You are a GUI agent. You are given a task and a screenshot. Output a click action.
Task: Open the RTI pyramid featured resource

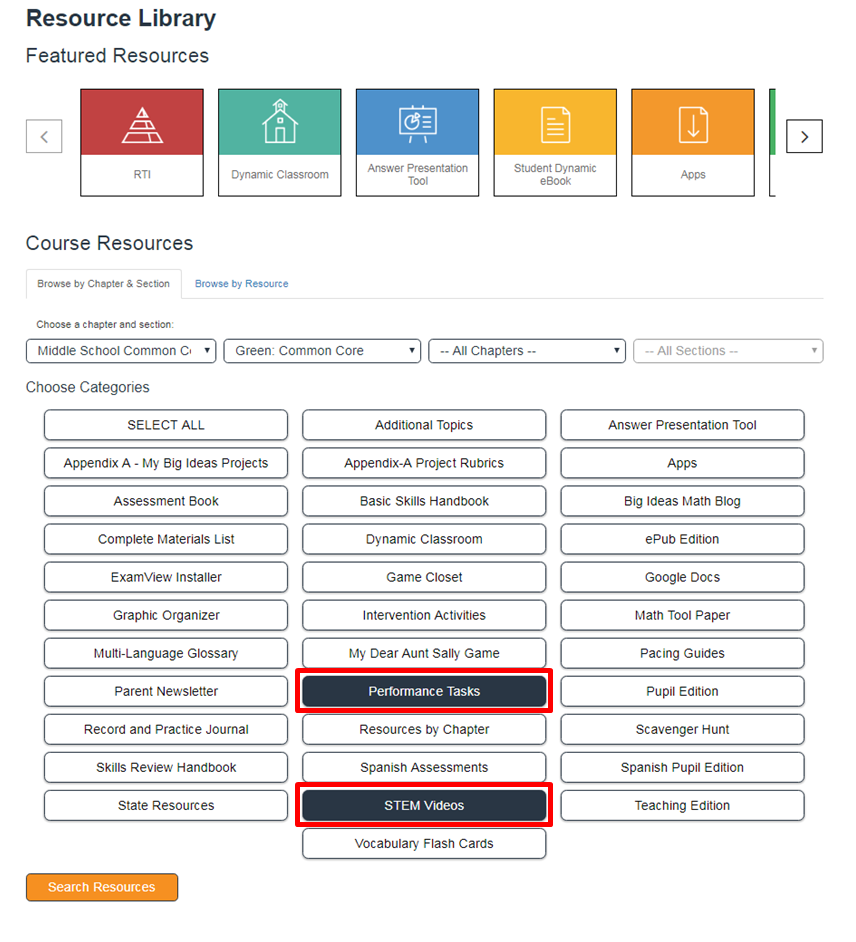tap(142, 142)
